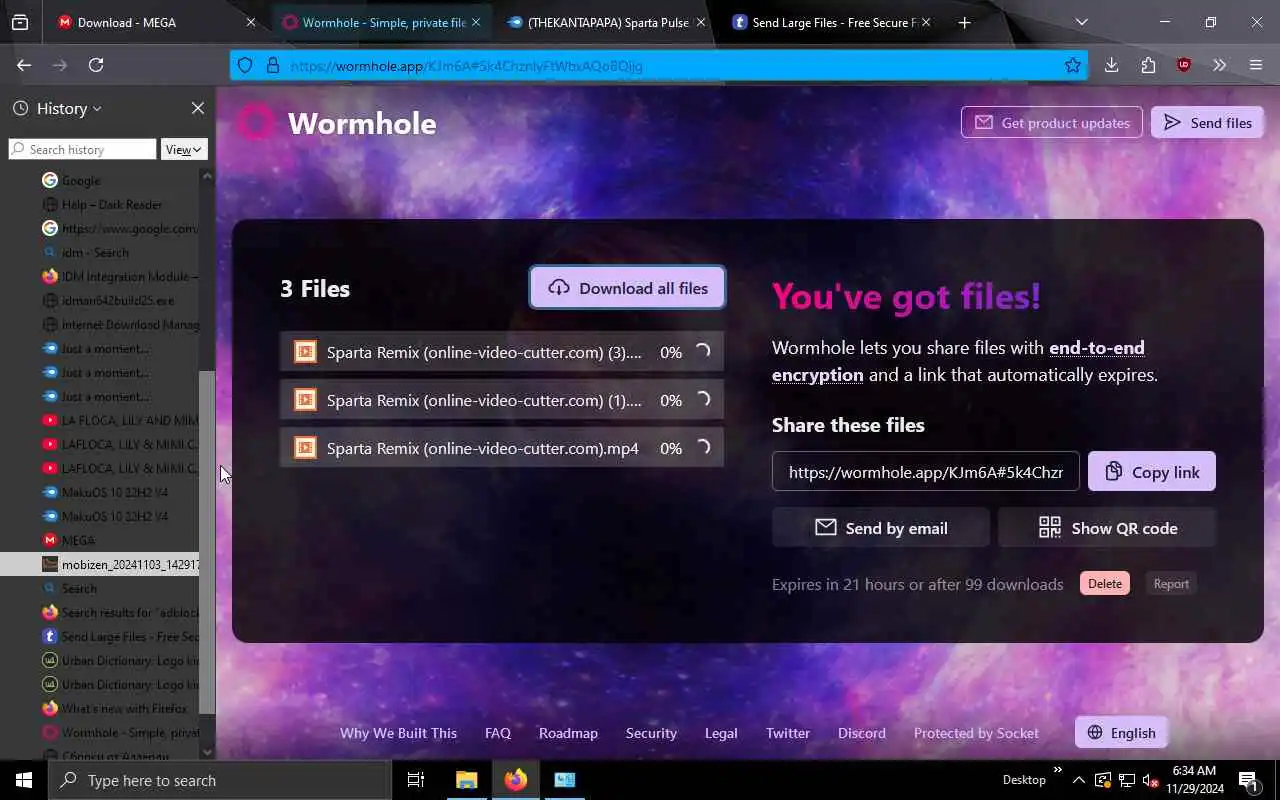This screenshot has height=800, width=1280.
Task: Close the Download - MEGA tab
Action: coord(251,22)
